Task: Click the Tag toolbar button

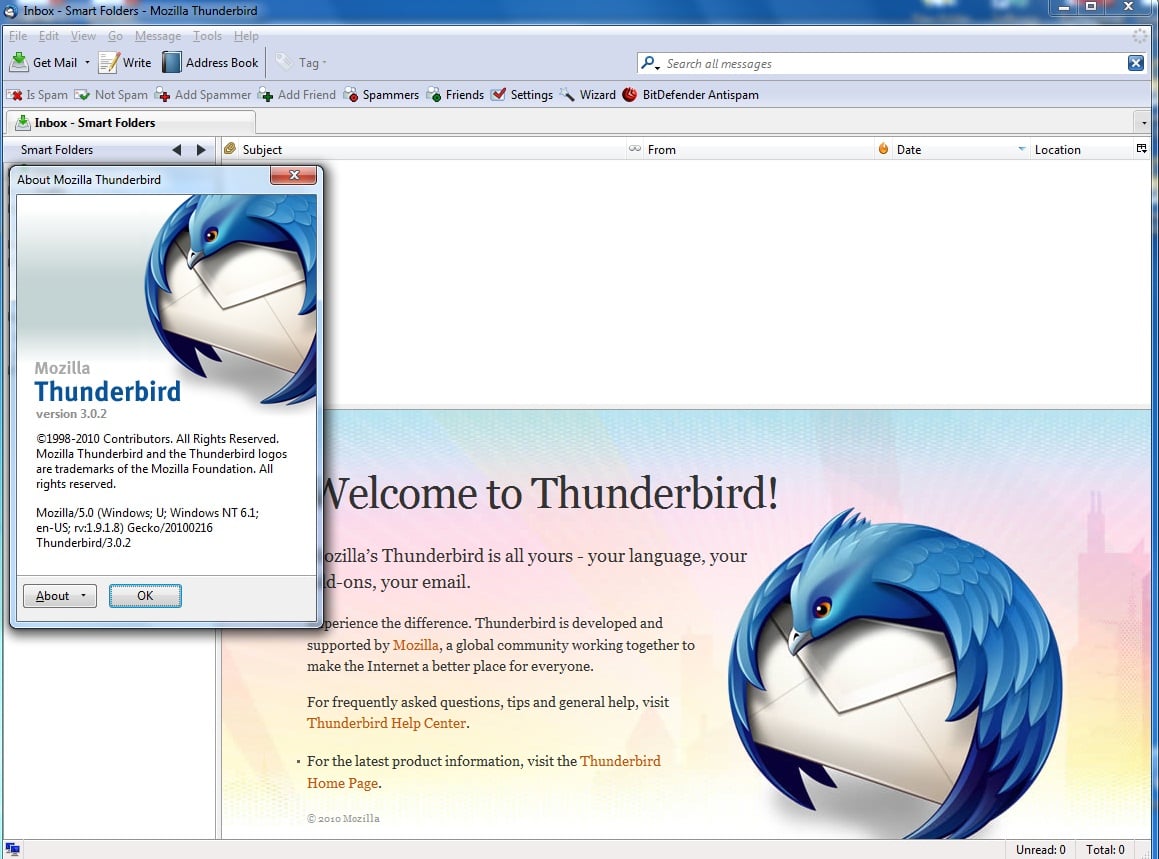Action: click(x=301, y=63)
